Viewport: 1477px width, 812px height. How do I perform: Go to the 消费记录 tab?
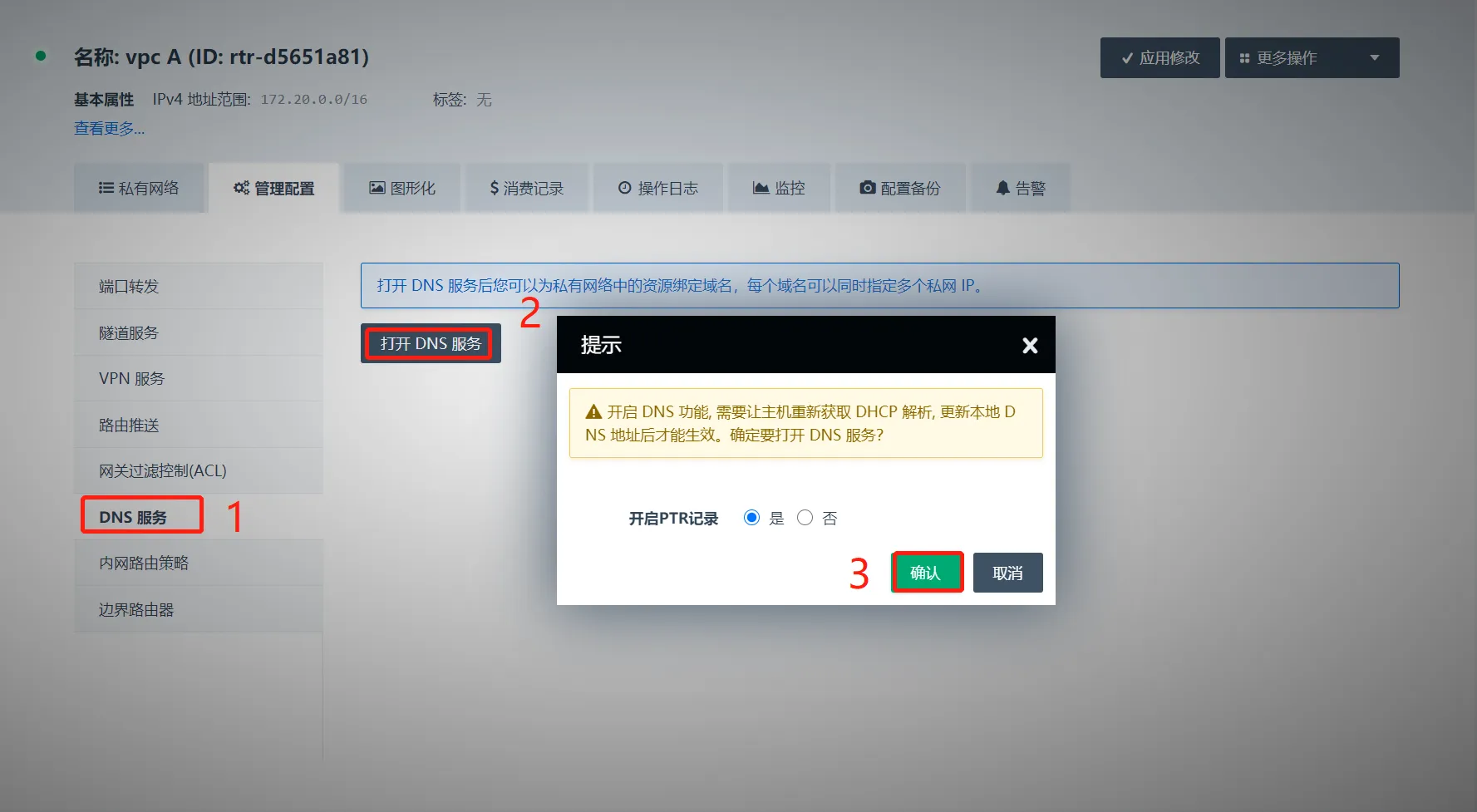pyautogui.click(x=527, y=189)
